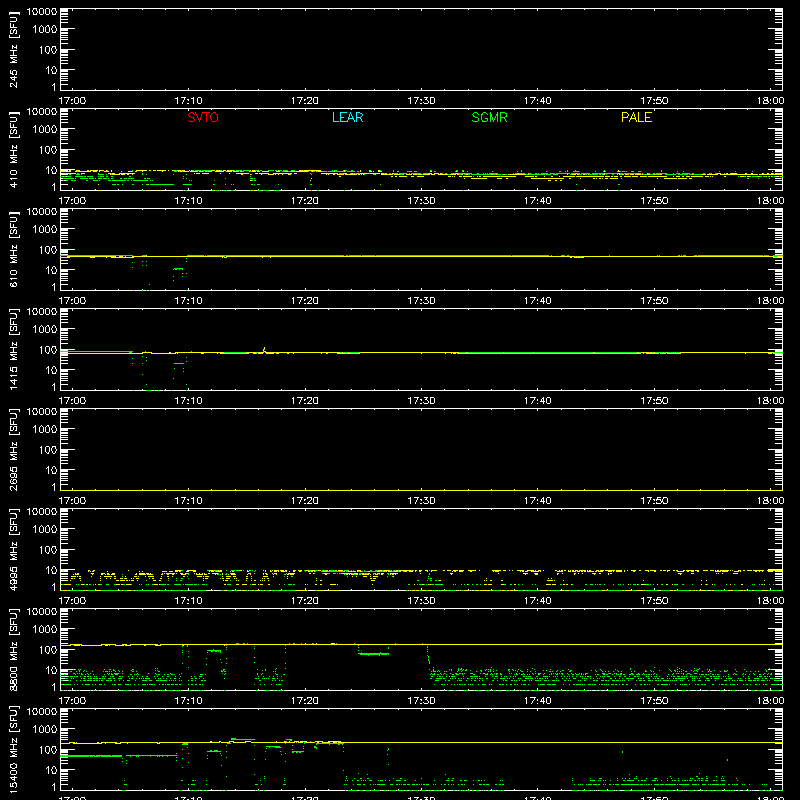Select the 4995 MHz [SFU] axis title

click(13, 550)
